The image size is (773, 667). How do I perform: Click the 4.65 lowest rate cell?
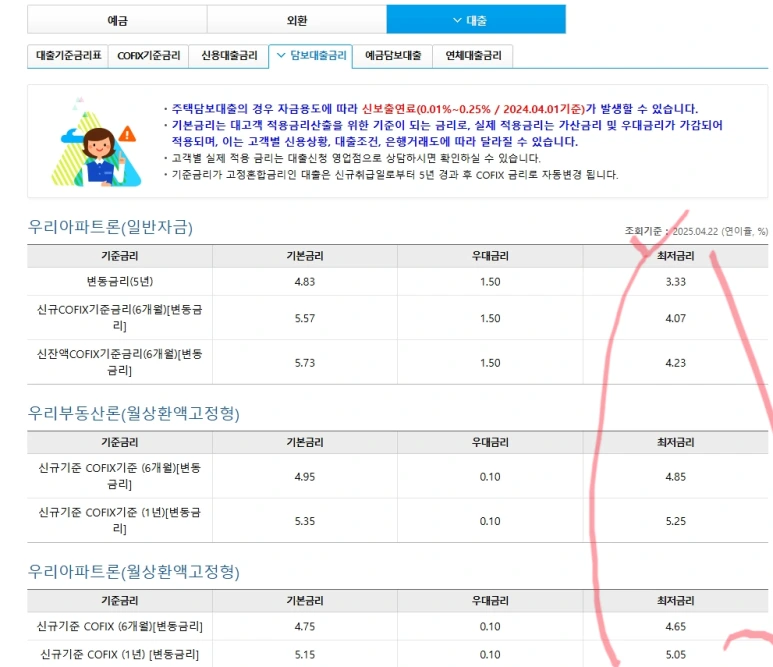[675, 627]
